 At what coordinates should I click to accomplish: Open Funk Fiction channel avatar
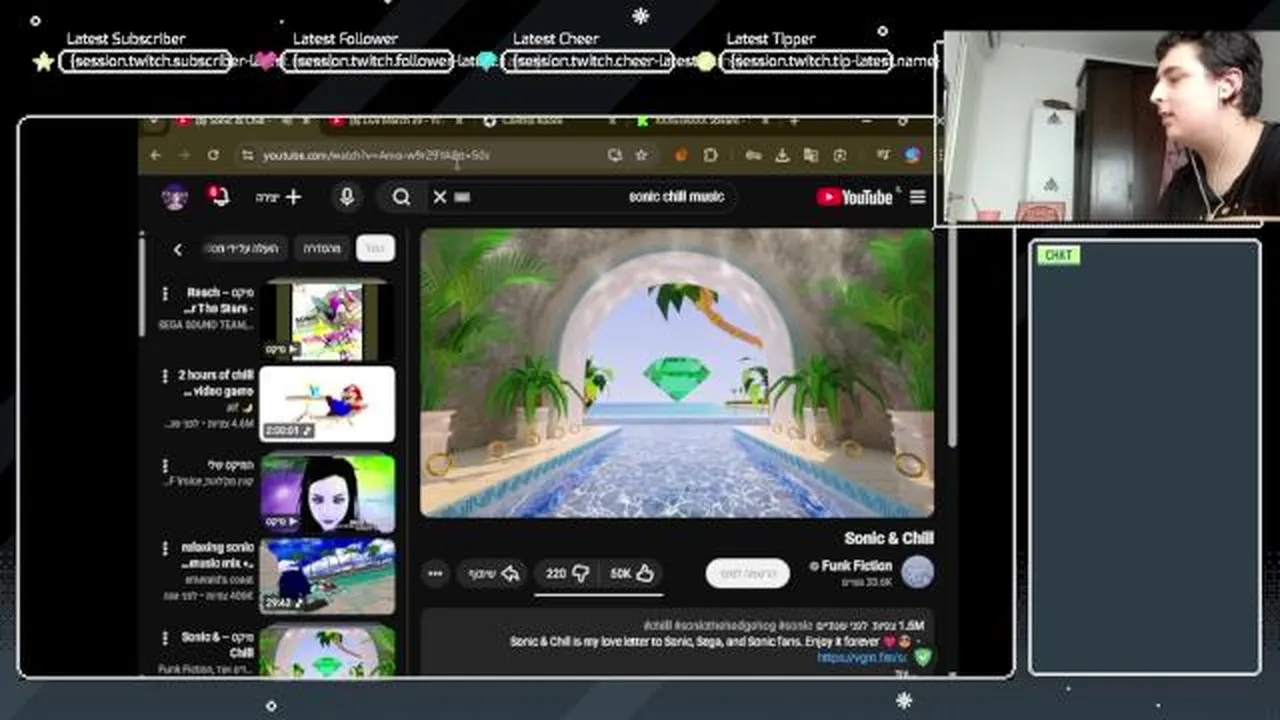pos(917,572)
